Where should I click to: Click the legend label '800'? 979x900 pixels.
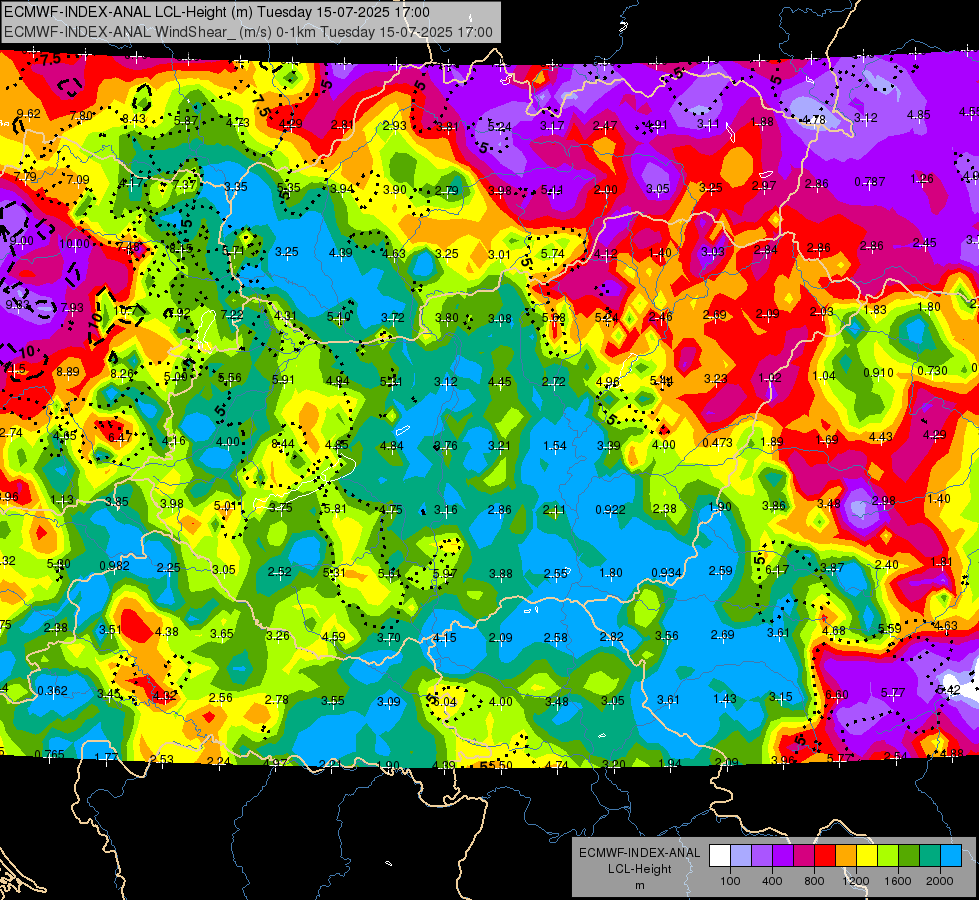coord(814,881)
